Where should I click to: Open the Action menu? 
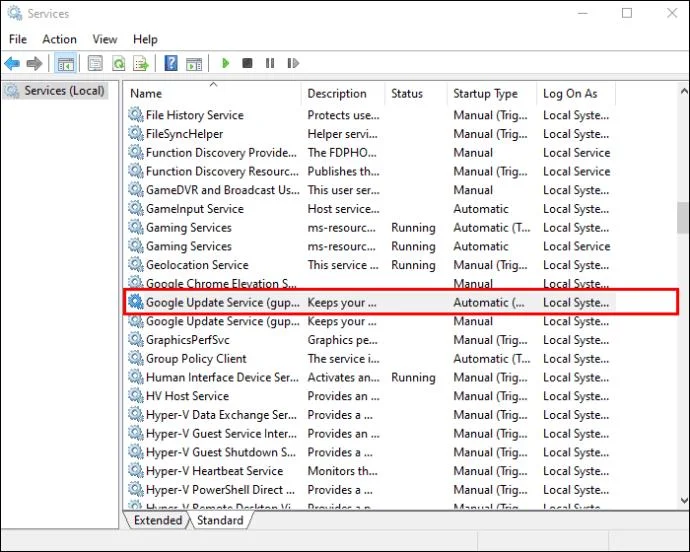click(x=59, y=39)
